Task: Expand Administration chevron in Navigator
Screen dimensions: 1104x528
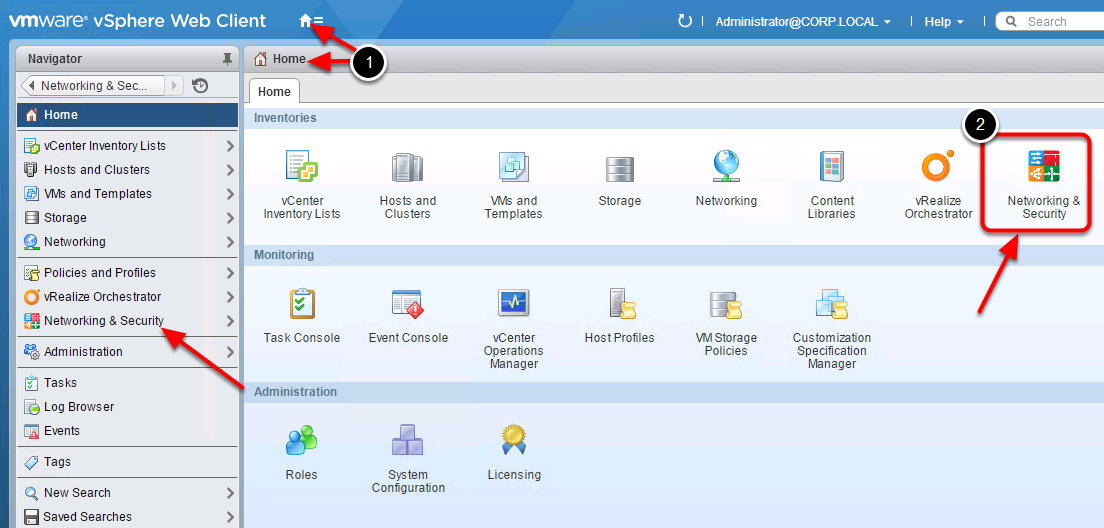Action: (230, 352)
